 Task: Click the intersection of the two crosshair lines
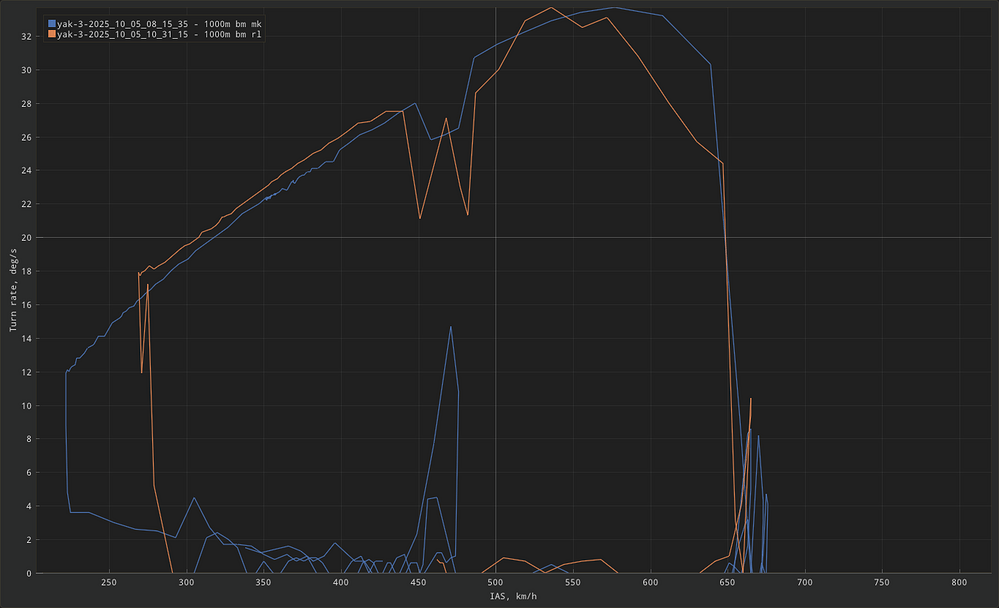[495, 237]
